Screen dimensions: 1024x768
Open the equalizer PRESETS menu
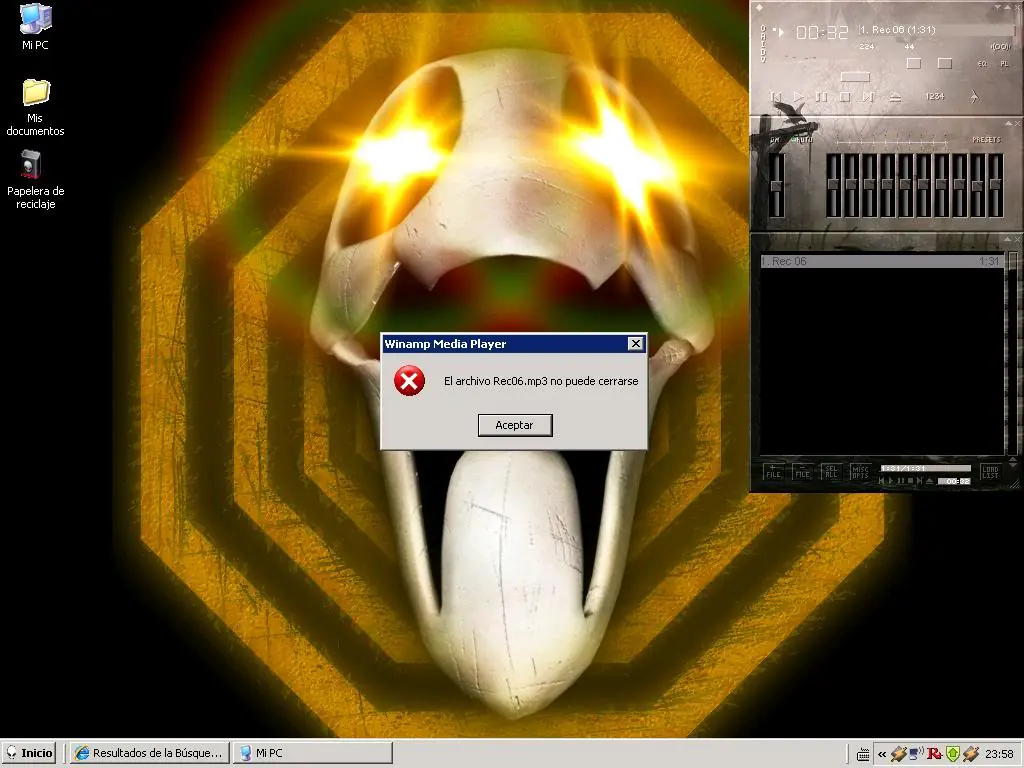coord(986,140)
